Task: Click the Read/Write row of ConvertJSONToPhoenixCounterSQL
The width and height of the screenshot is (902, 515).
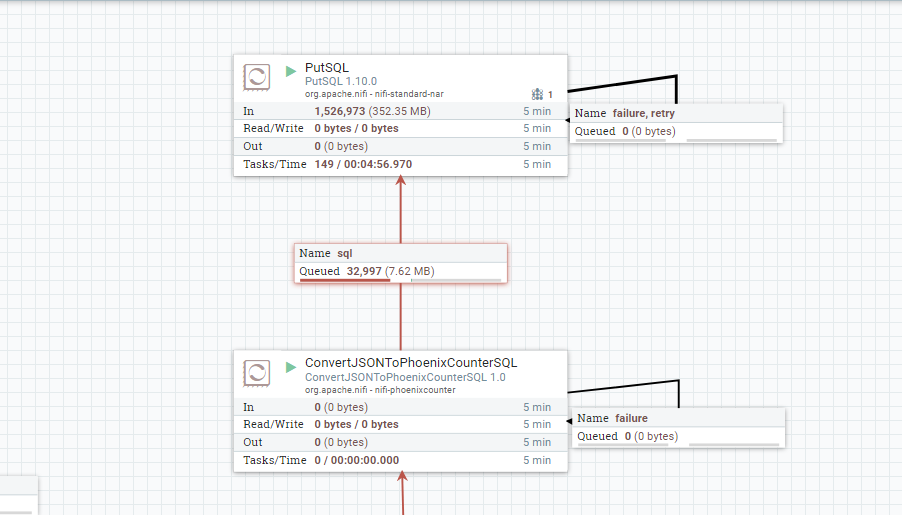Action: tap(400, 424)
